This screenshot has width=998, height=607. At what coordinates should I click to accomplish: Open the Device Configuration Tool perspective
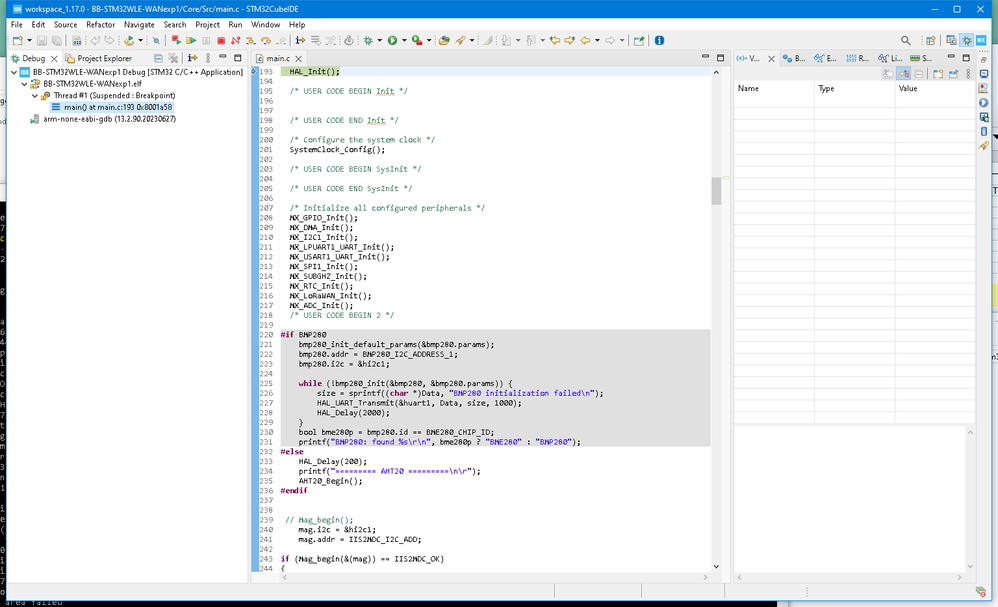[981, 41]
